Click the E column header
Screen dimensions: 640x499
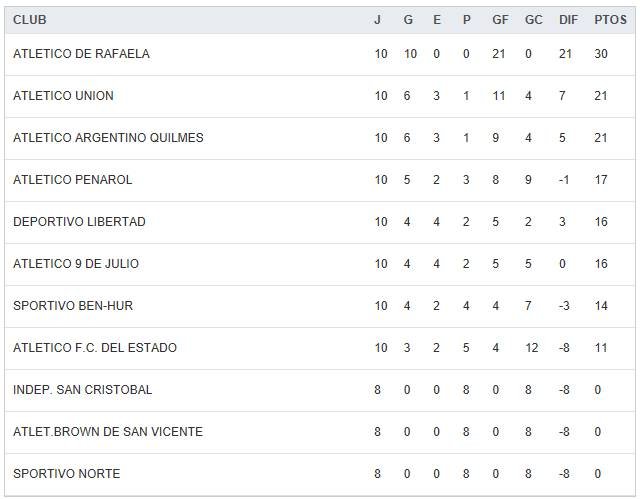tap(437, 20)
